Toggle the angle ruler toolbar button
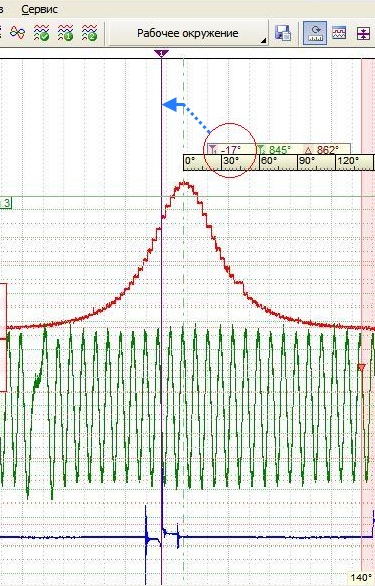This screenshot has height=586, width=375. 315,33
